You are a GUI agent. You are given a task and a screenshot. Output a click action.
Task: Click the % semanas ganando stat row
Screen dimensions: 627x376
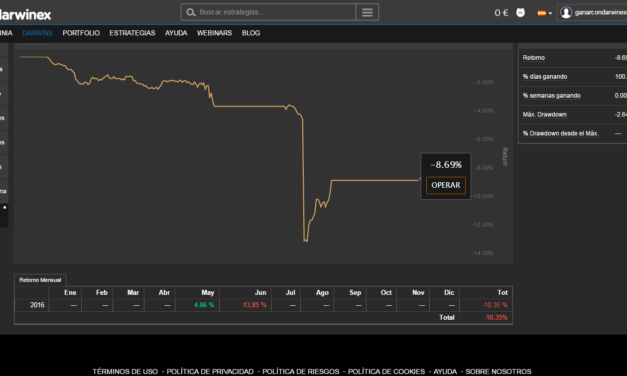(x=573, y=96)
